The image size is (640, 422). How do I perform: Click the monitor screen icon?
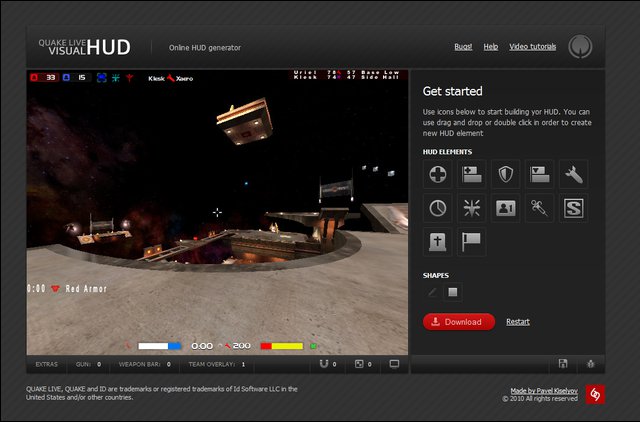pos(394,364)
